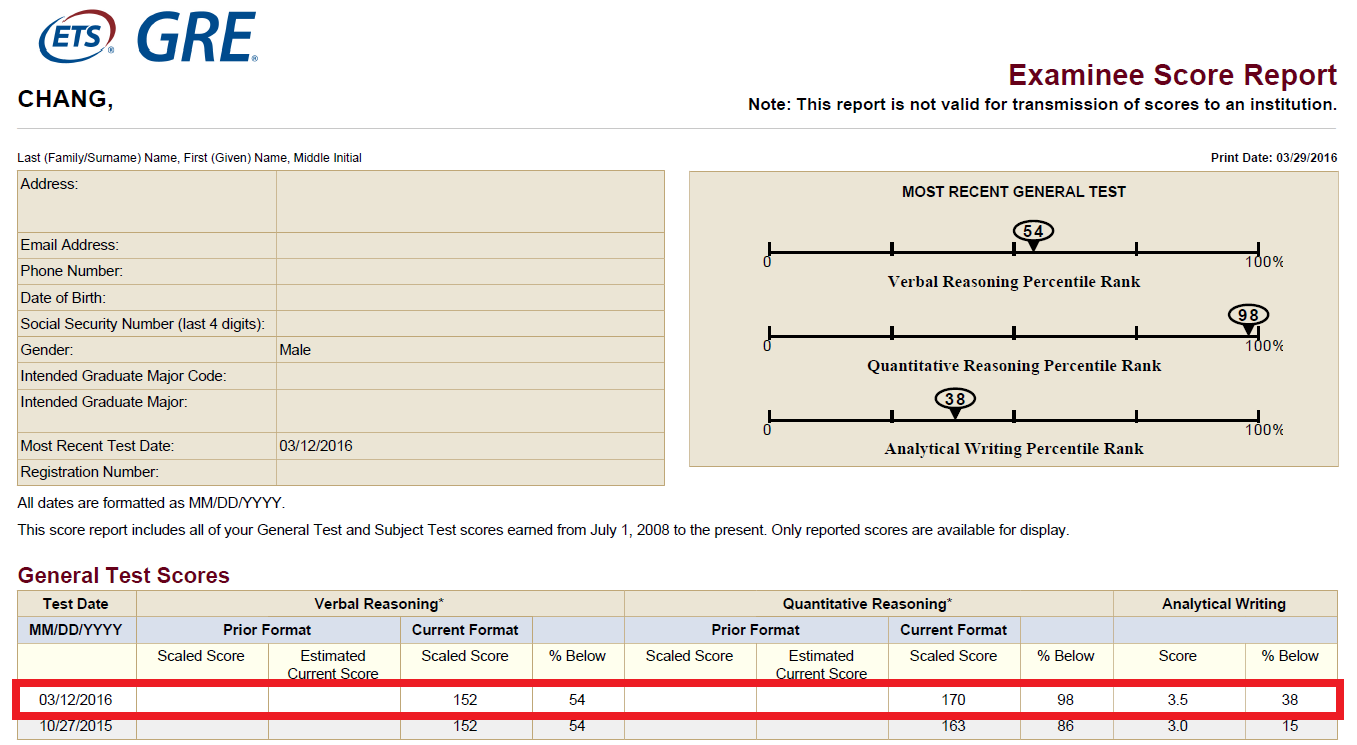Click "% Below" header under Analytical Writing
This screenshot has width=1357, height=745.
(1290, 656)
